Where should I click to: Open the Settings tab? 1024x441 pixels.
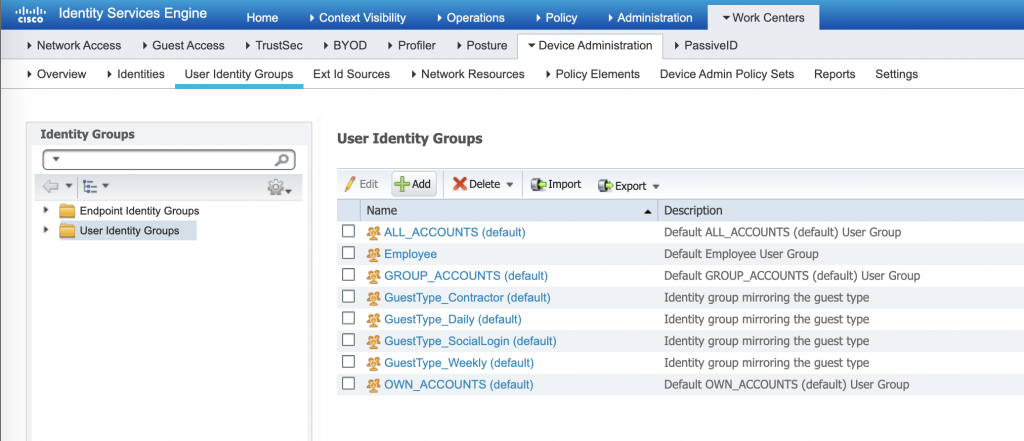pos(897,74)
